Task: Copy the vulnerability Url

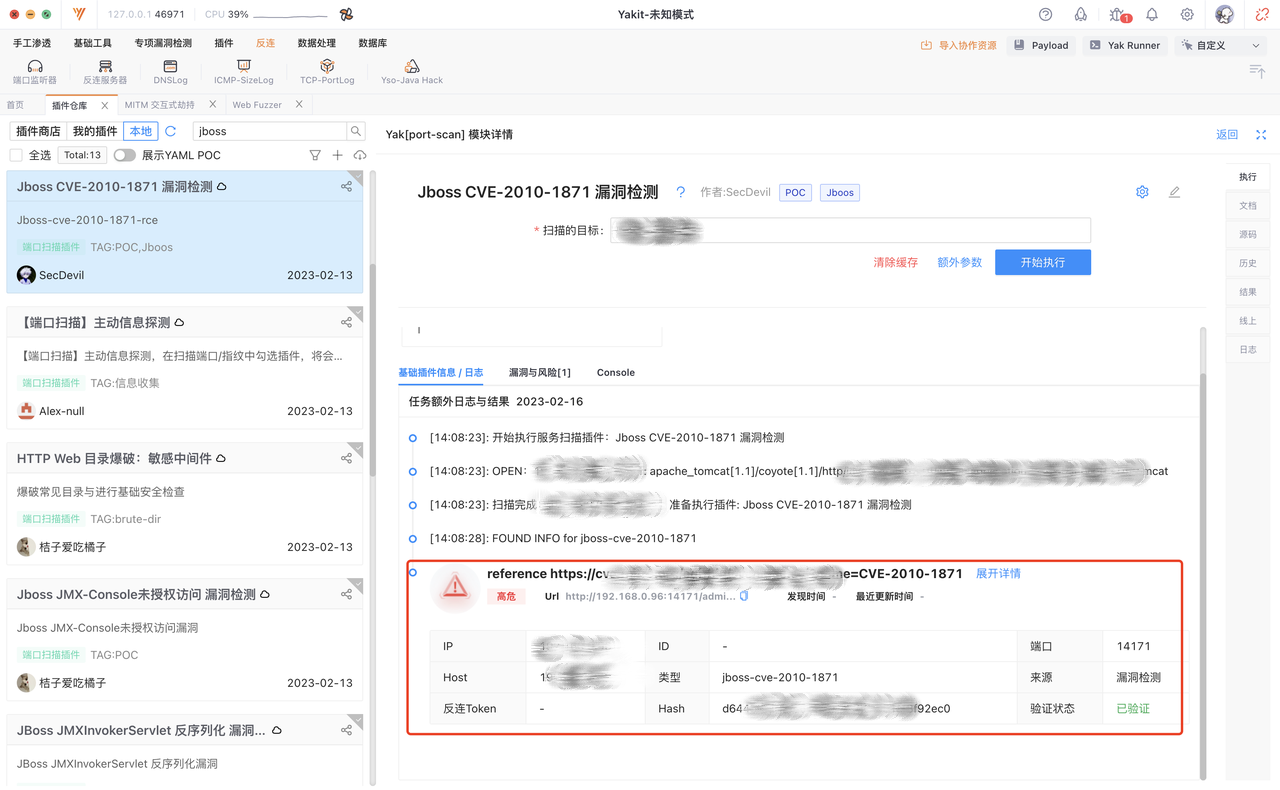Action: pyautogui.click(x=744, y=596)
